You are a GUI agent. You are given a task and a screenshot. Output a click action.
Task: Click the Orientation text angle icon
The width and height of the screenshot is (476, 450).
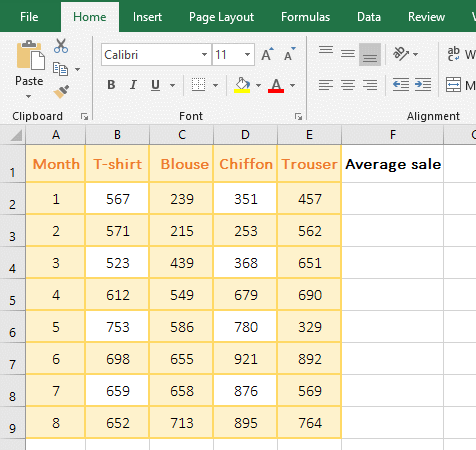[x=401, y=53]
